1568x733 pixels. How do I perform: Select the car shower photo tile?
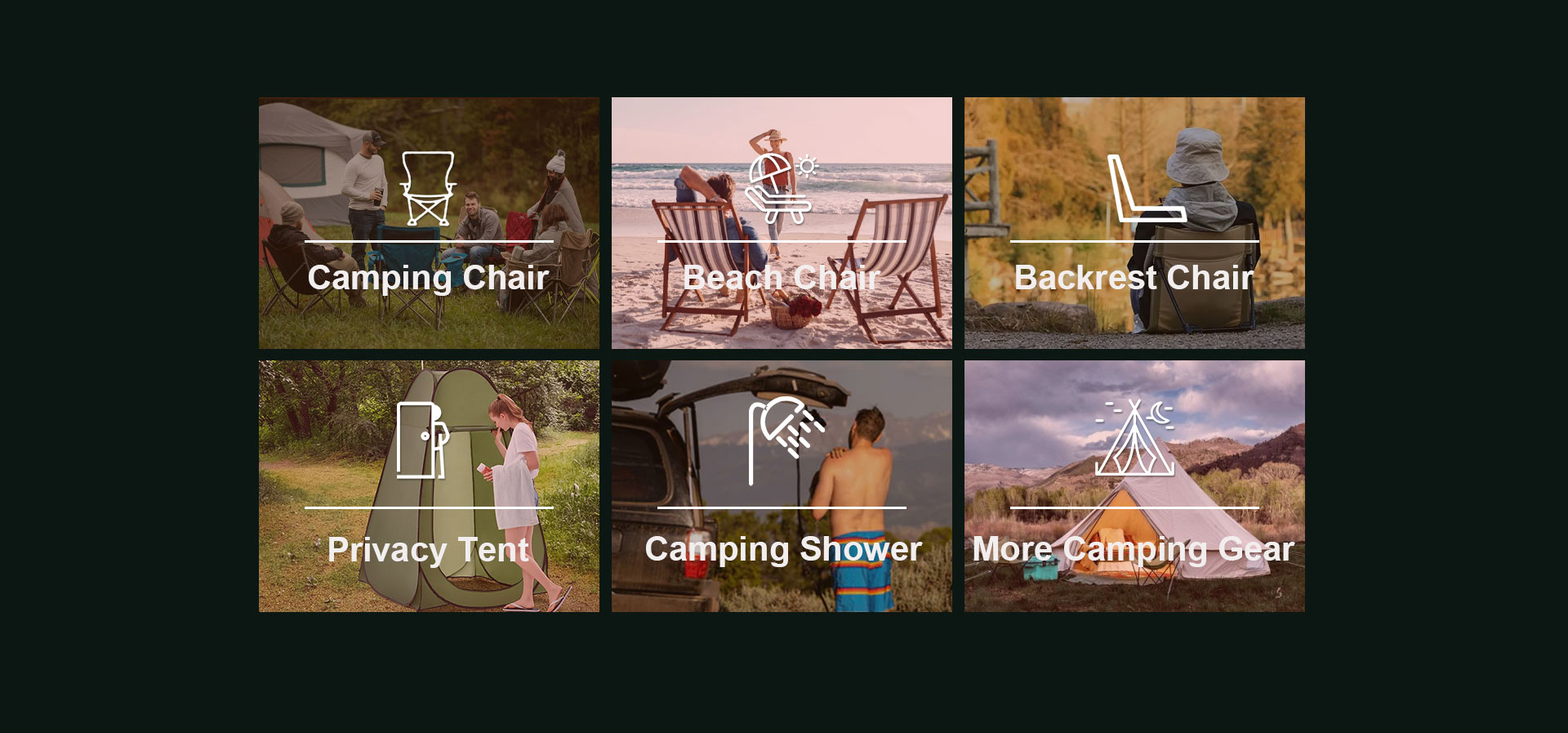(782, 486)
